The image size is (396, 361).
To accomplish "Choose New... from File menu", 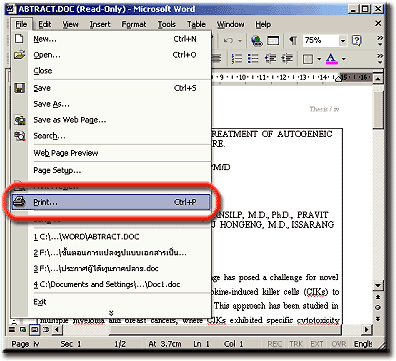I will click(111, 39).
